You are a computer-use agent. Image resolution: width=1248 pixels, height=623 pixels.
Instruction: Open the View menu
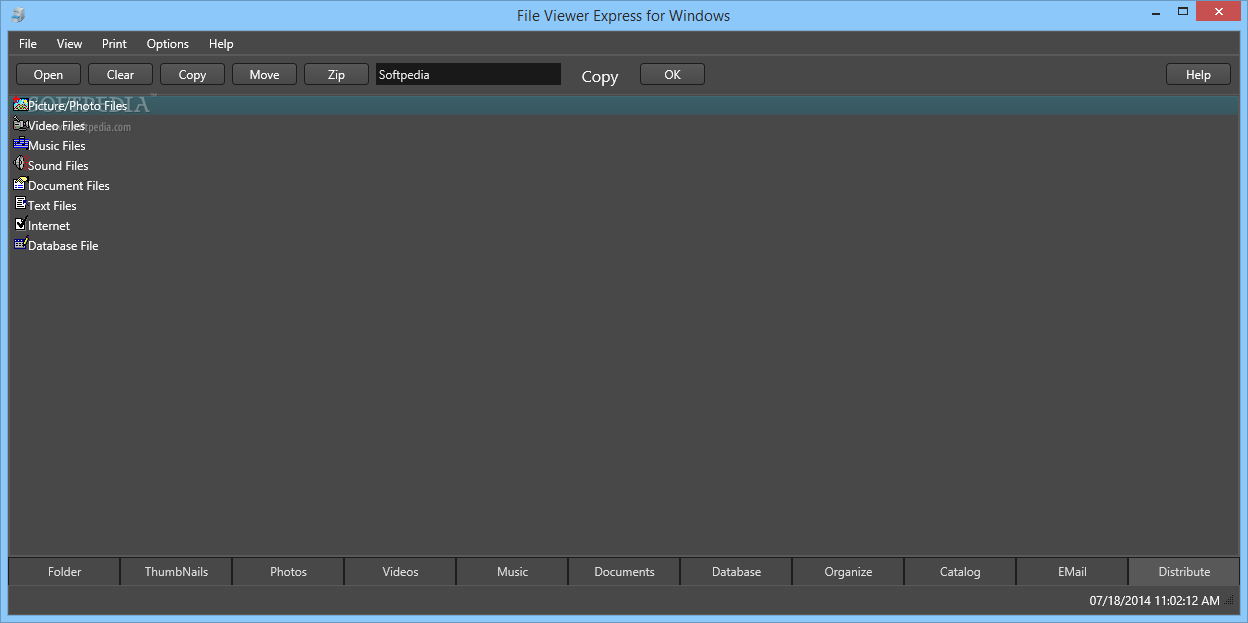(x=70, y=43)
